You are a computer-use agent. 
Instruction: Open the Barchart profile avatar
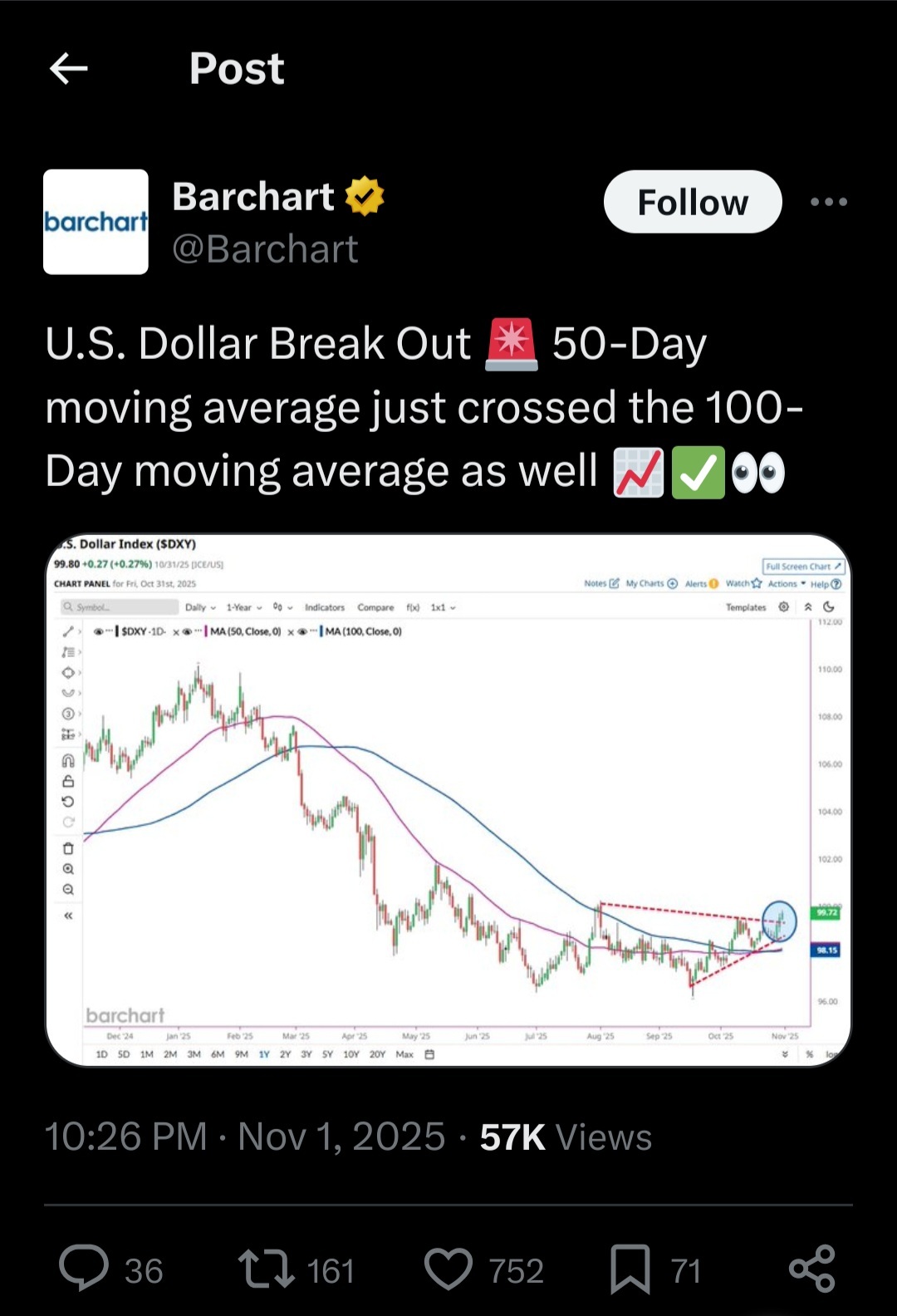pyautogui.click(x=96, y=222)
